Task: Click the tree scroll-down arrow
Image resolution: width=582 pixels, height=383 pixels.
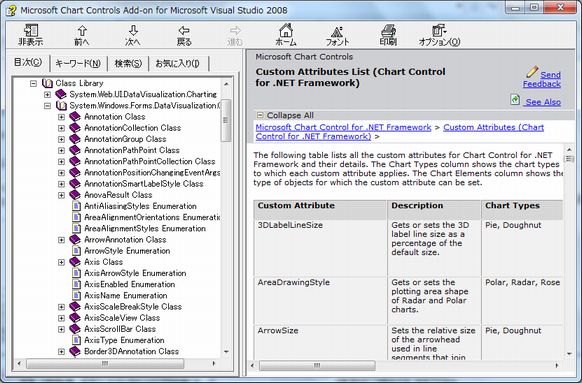Action: (226, 351)
